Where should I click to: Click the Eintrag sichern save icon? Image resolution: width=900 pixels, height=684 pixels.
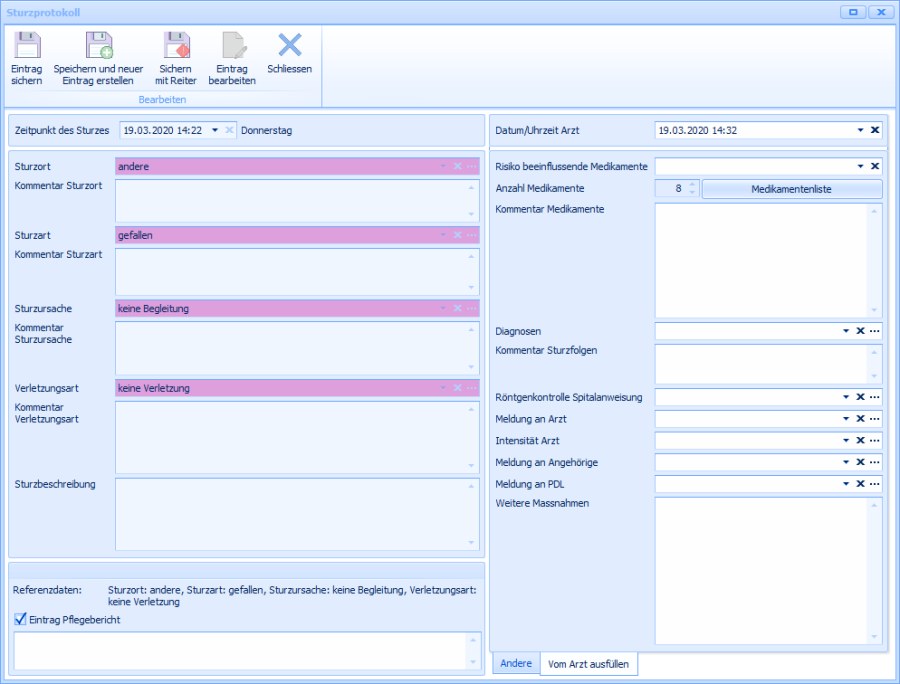pyautogui.click(x=27, y=46)
